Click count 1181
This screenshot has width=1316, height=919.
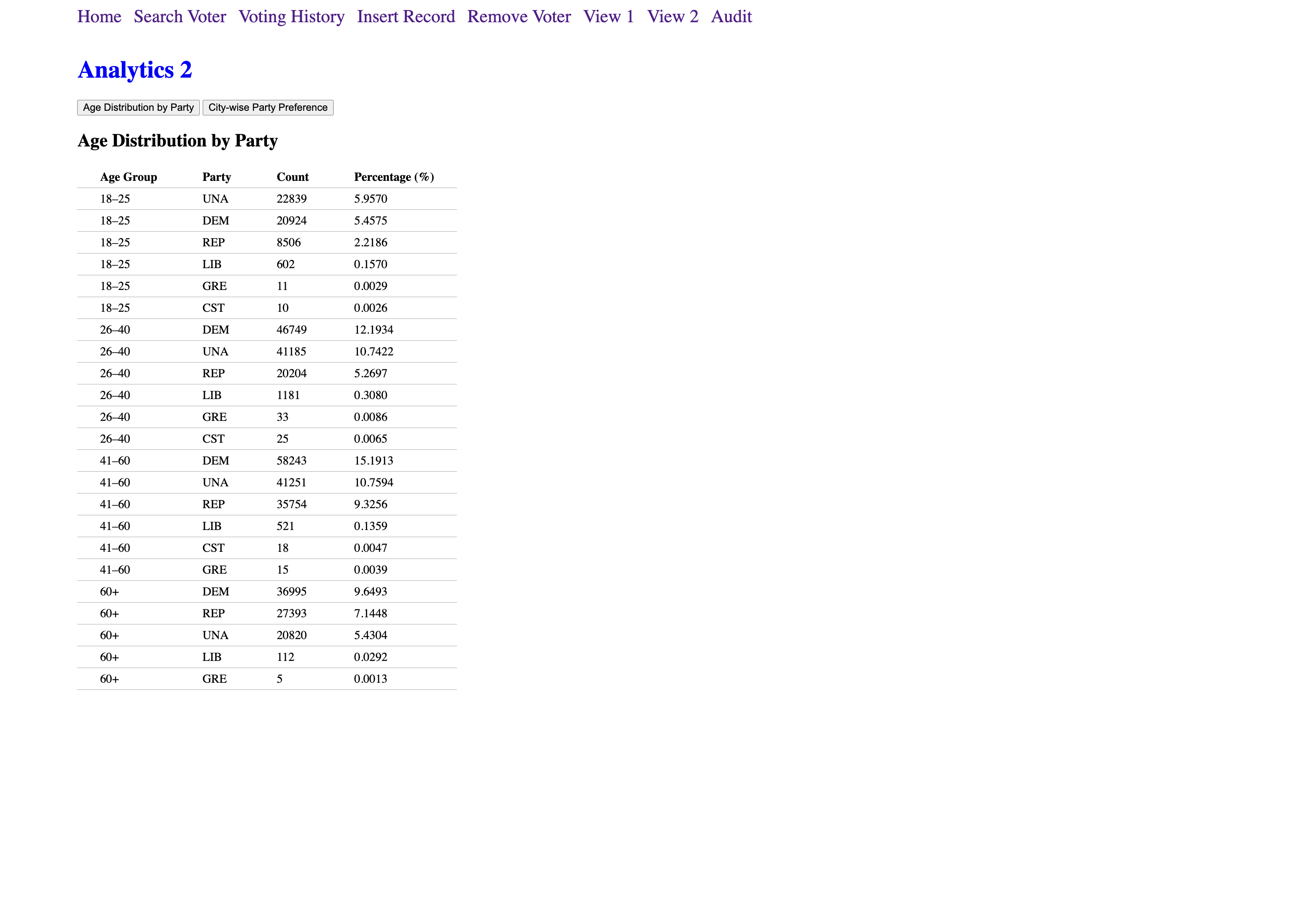pos(288,394)
